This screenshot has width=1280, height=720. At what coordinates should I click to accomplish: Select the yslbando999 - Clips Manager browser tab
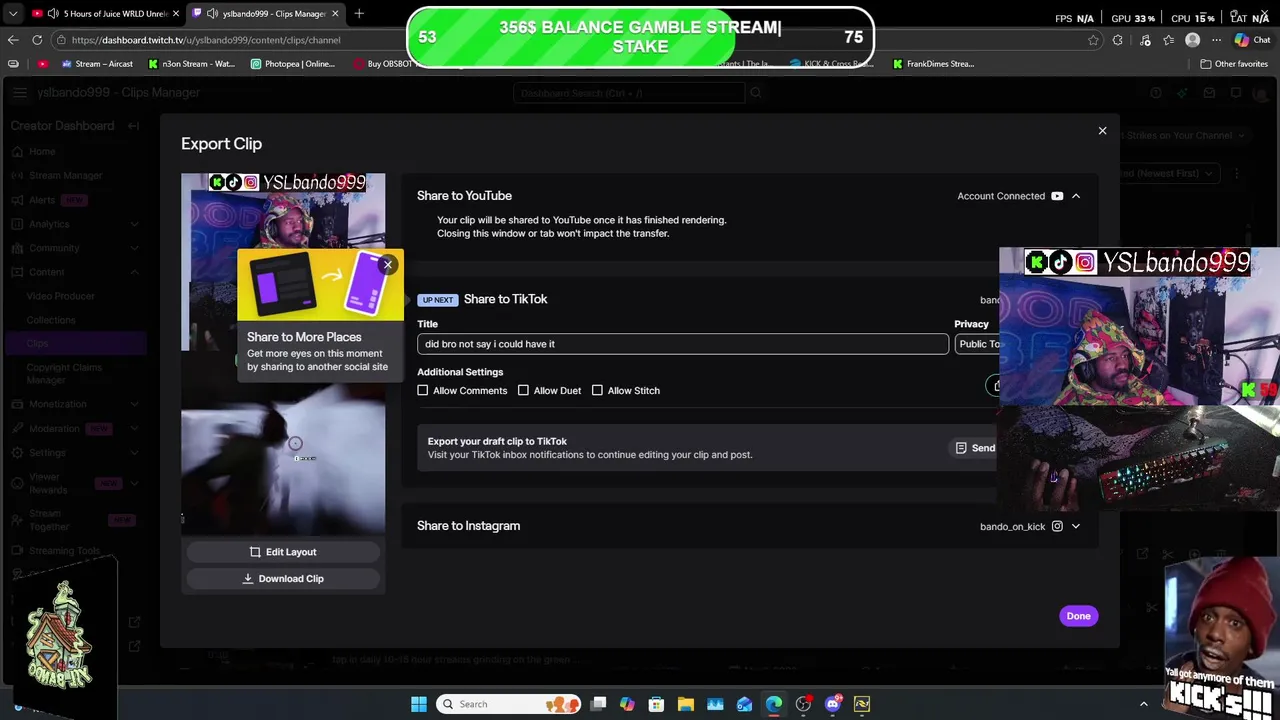(265, 14)
